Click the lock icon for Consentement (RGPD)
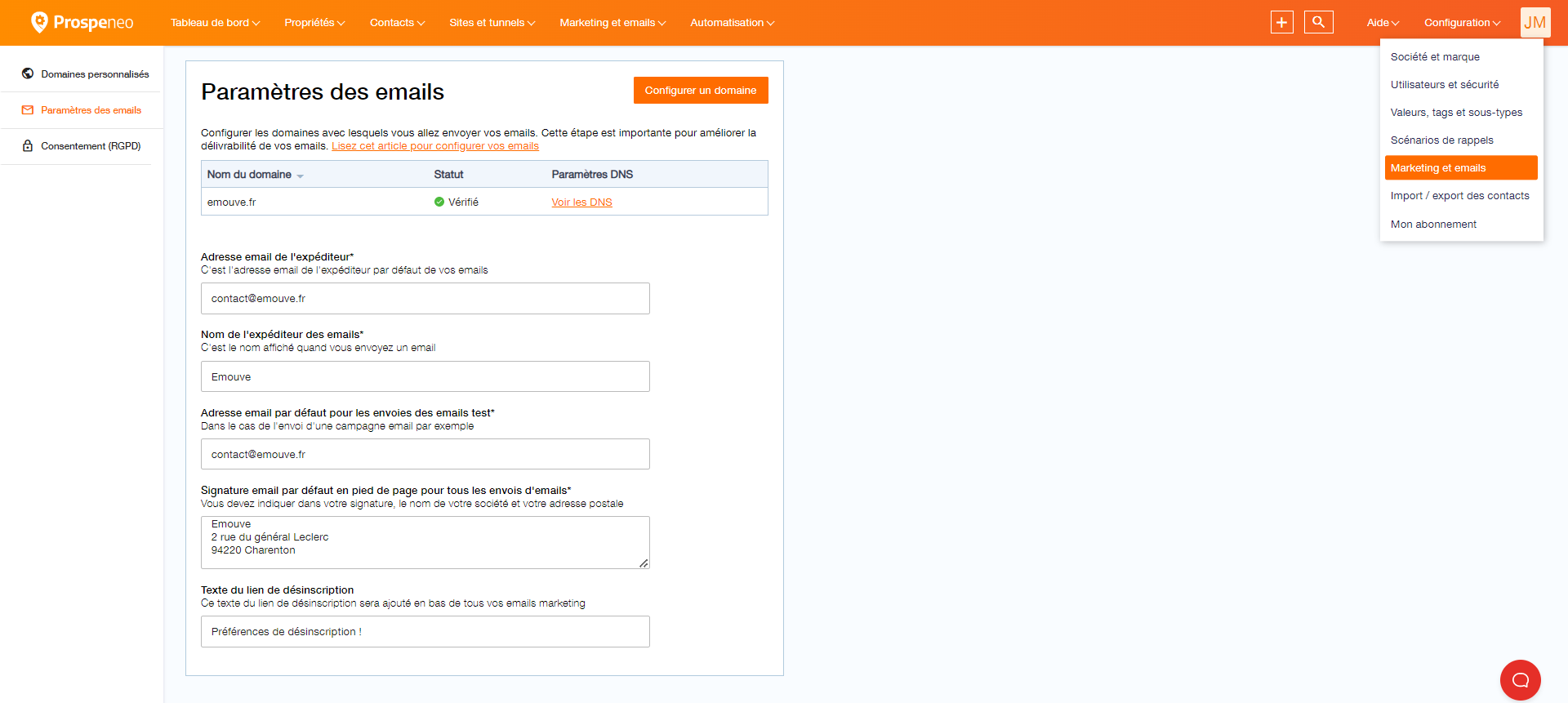Image resolution: width=1568 pixels, height=703 pixels. [x=28, y=146]
